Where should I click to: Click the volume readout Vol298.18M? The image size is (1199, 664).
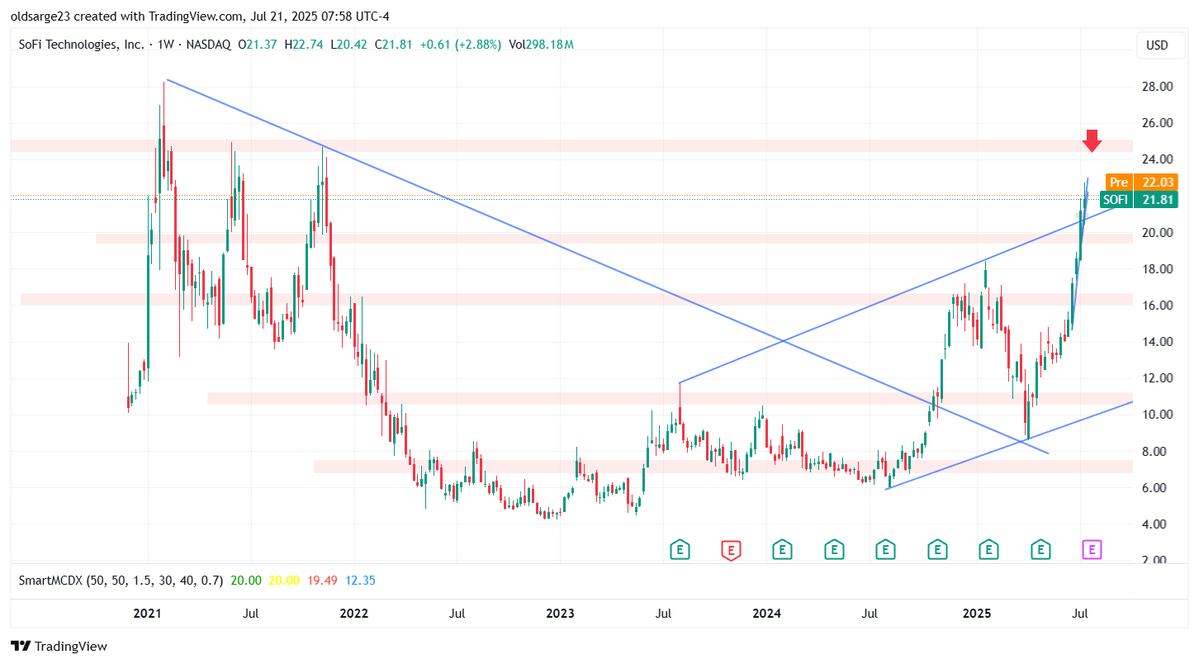tap(541, 44)
